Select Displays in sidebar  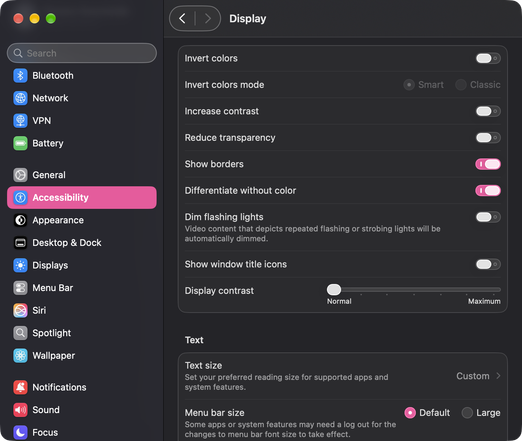click(x=82, y=265)
